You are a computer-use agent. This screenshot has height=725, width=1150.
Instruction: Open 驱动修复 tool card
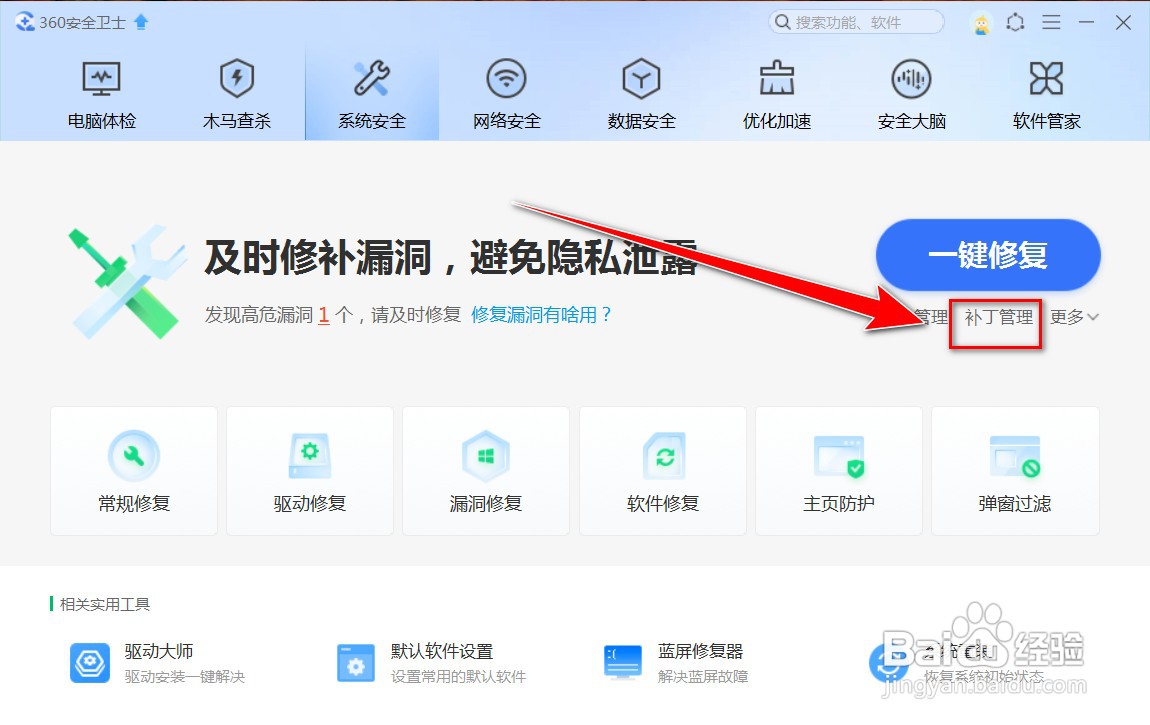310,471
